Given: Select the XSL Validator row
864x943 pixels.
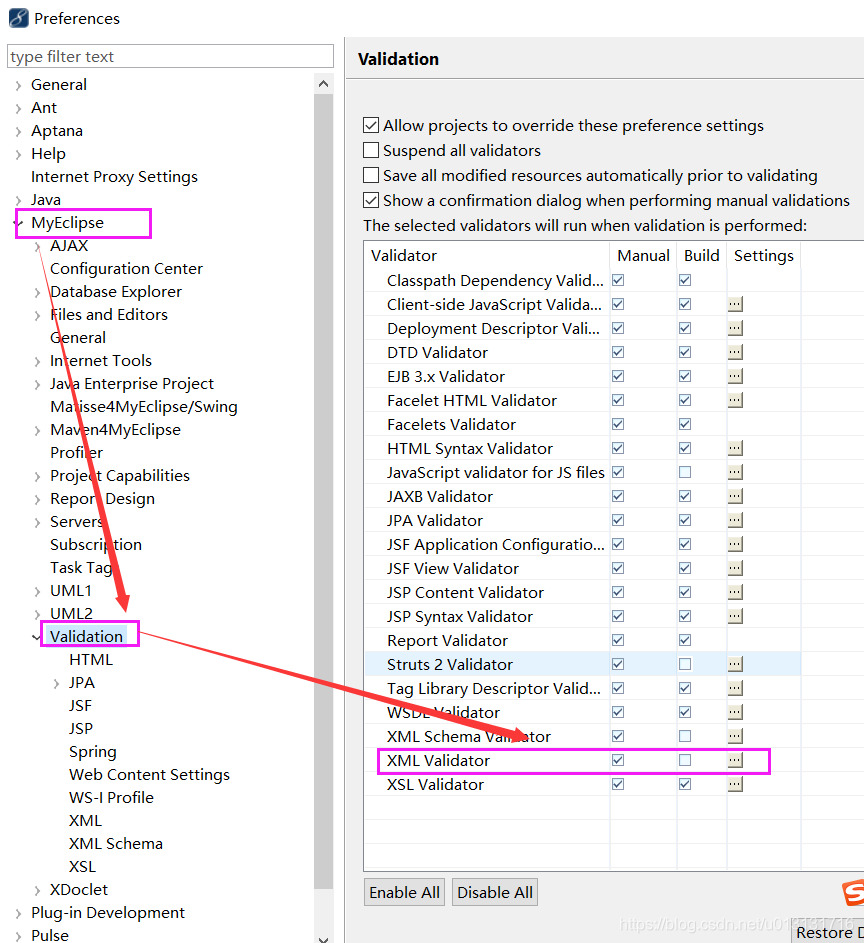Looking at the screenshot, I should click(582, 784).
